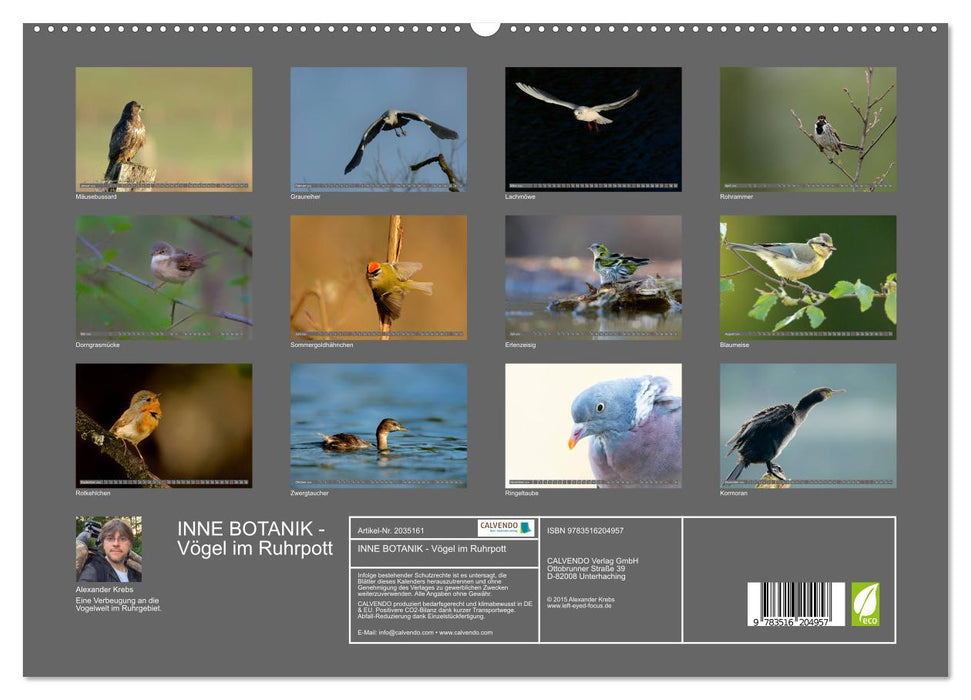Open the Ringeltaube pigeon close-up
The image size is (971, 700).
[593, 425]
